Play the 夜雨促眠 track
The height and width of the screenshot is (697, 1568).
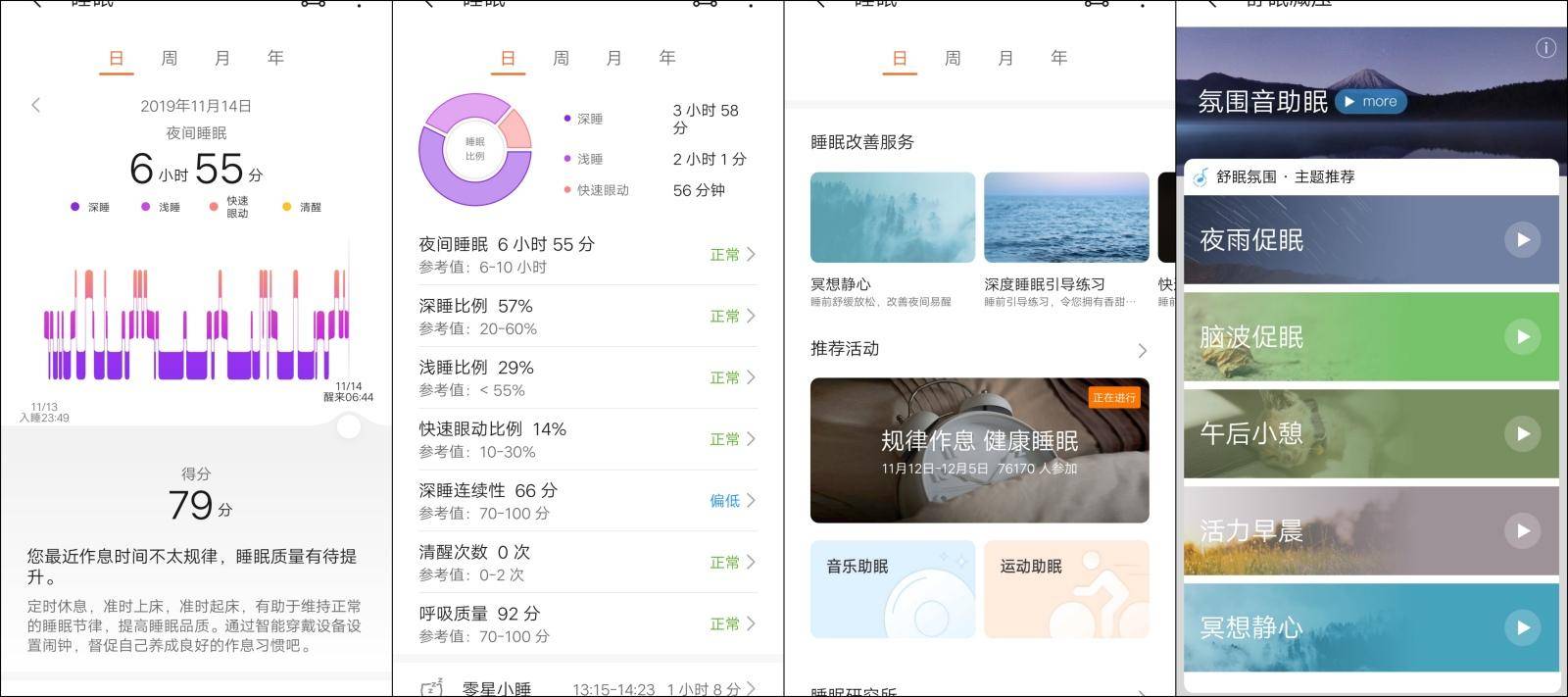point(1522,239)
